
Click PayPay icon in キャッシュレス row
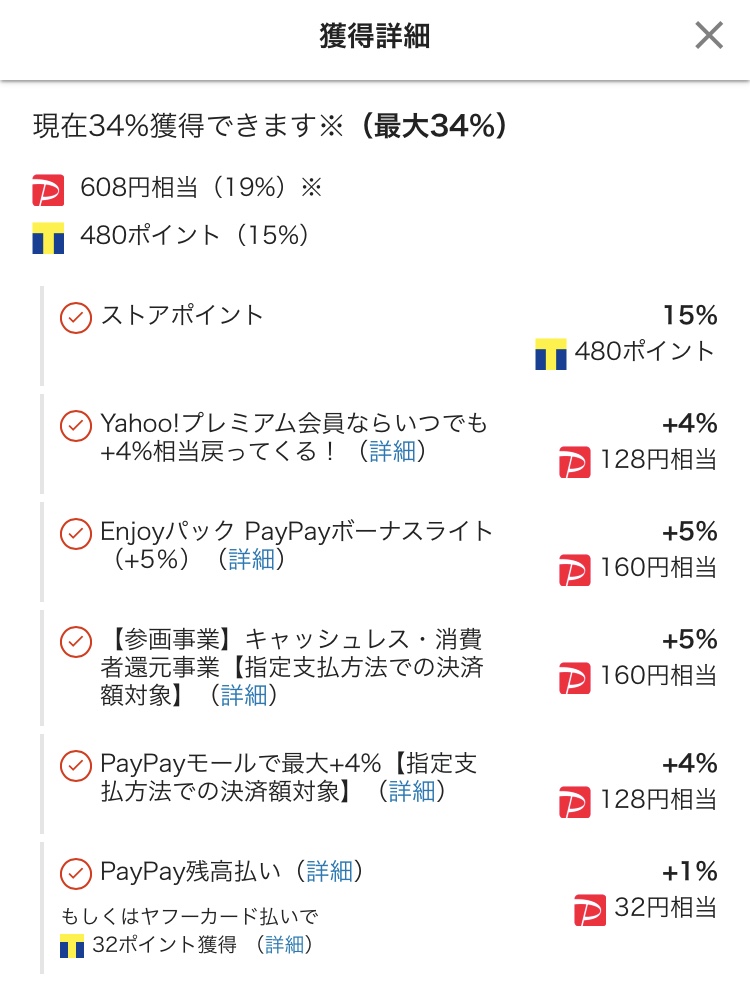574,678
